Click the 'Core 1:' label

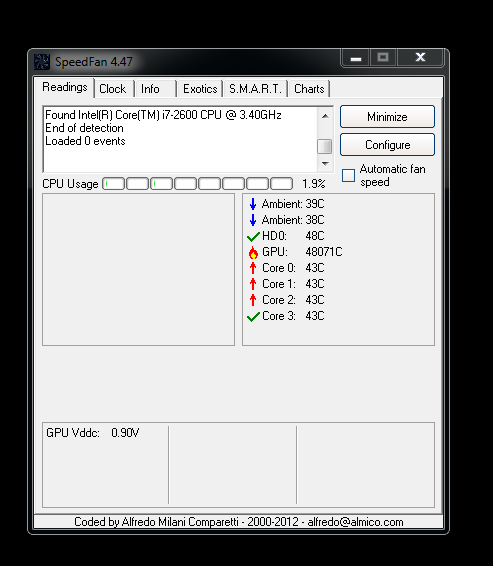(279, 284)
